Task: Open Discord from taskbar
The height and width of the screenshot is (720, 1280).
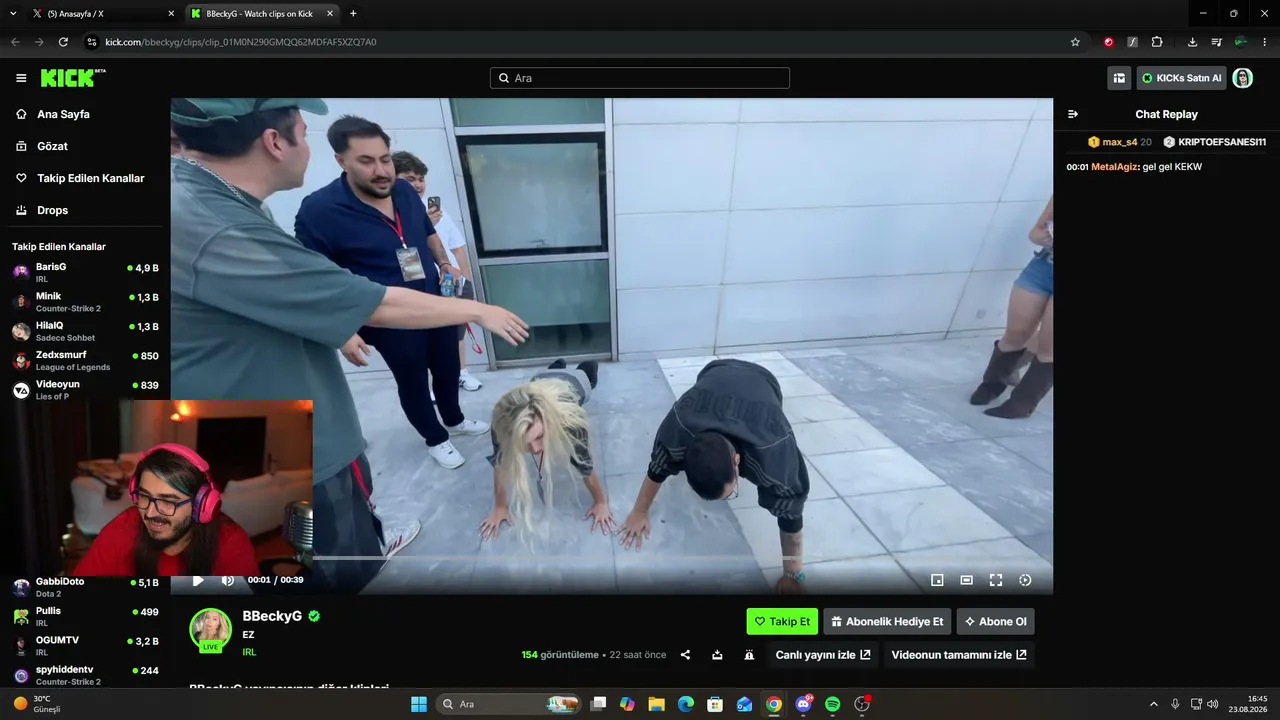Action: click(803, 704)
